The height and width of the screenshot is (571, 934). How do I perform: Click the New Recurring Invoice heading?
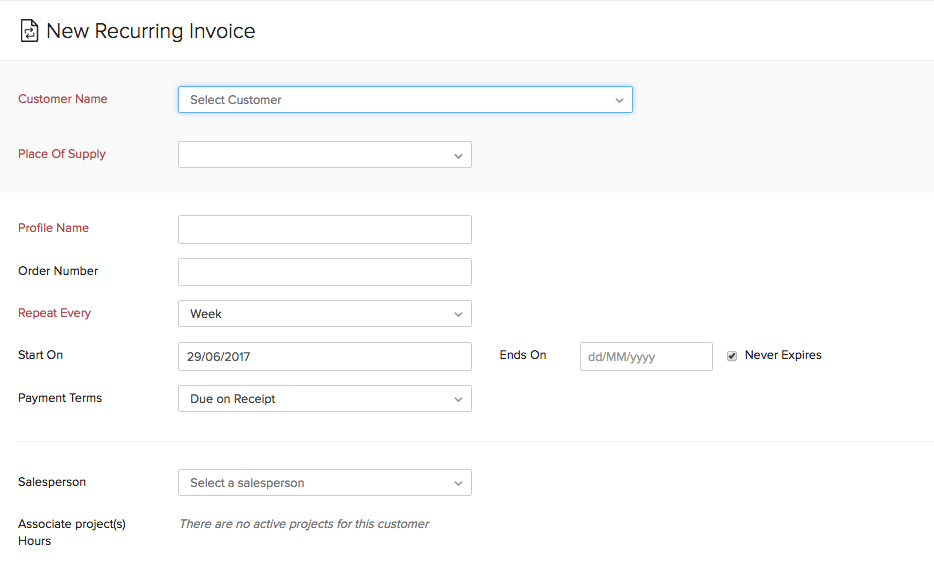[x=150, y=31]
